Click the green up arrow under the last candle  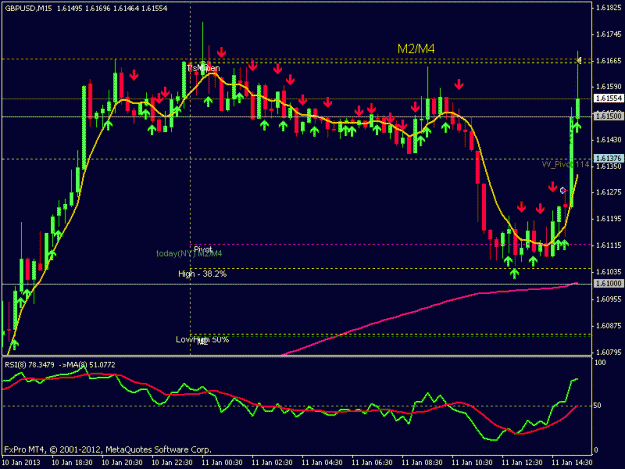tap(577, 128)
